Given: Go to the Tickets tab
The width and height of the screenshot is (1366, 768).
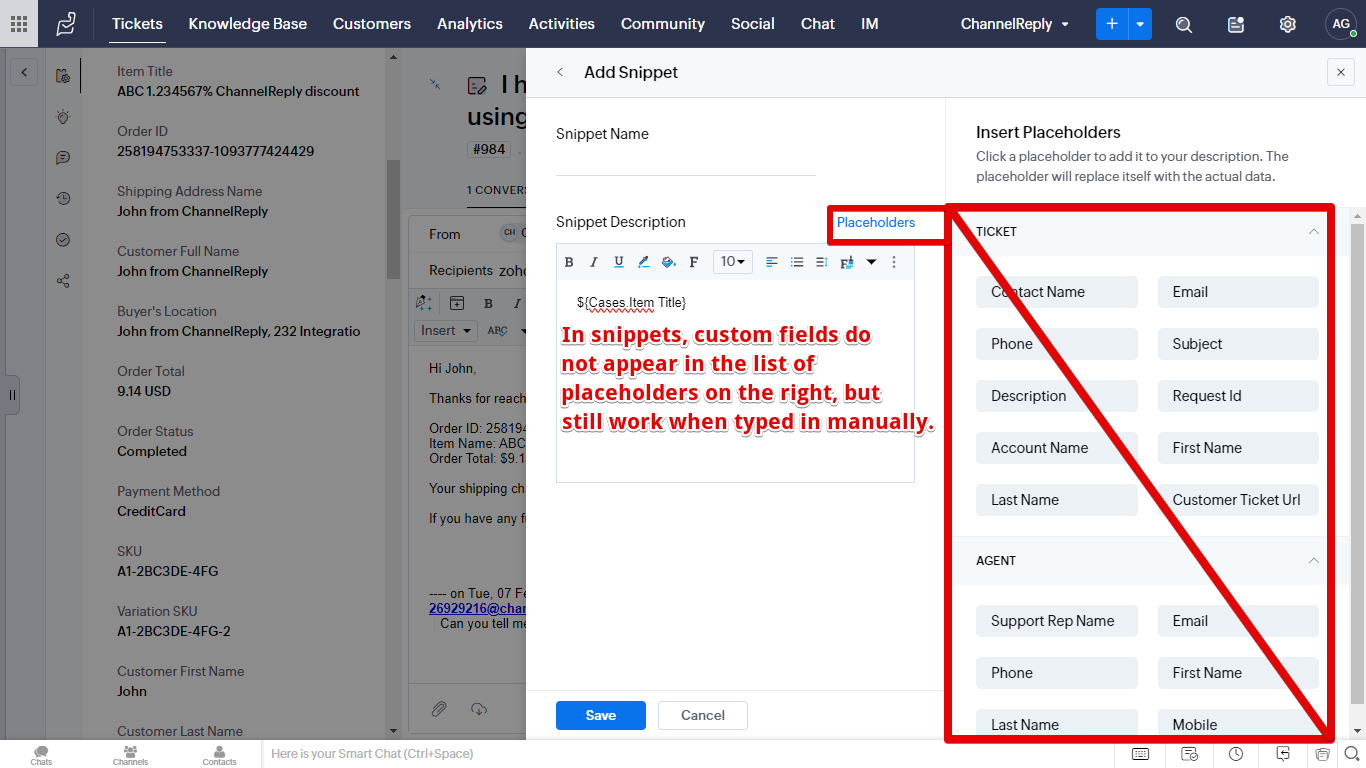Looking at the screenshot, I should click(x=137, y=24).
